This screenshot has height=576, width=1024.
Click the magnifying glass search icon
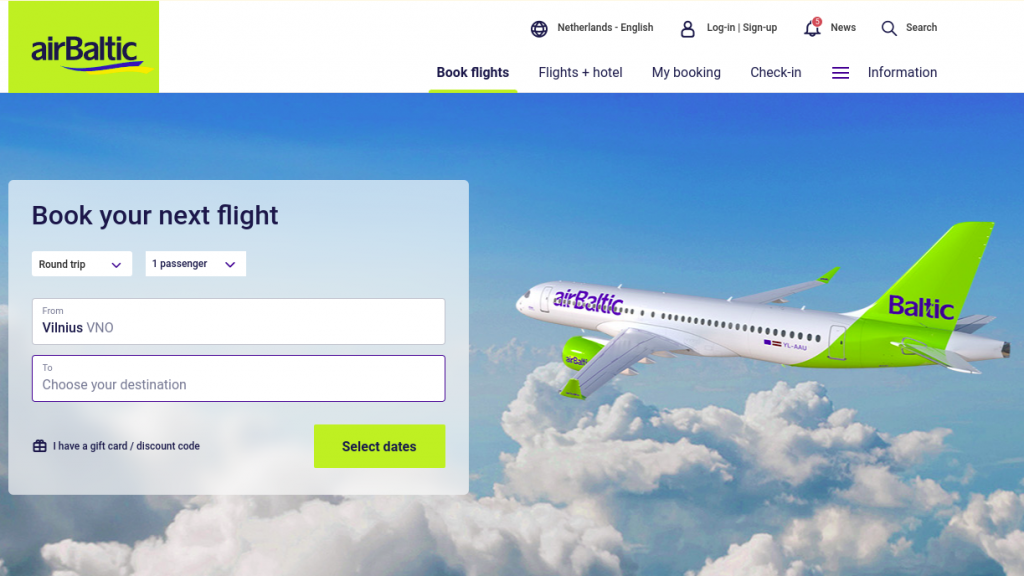[x=889, y=28]
